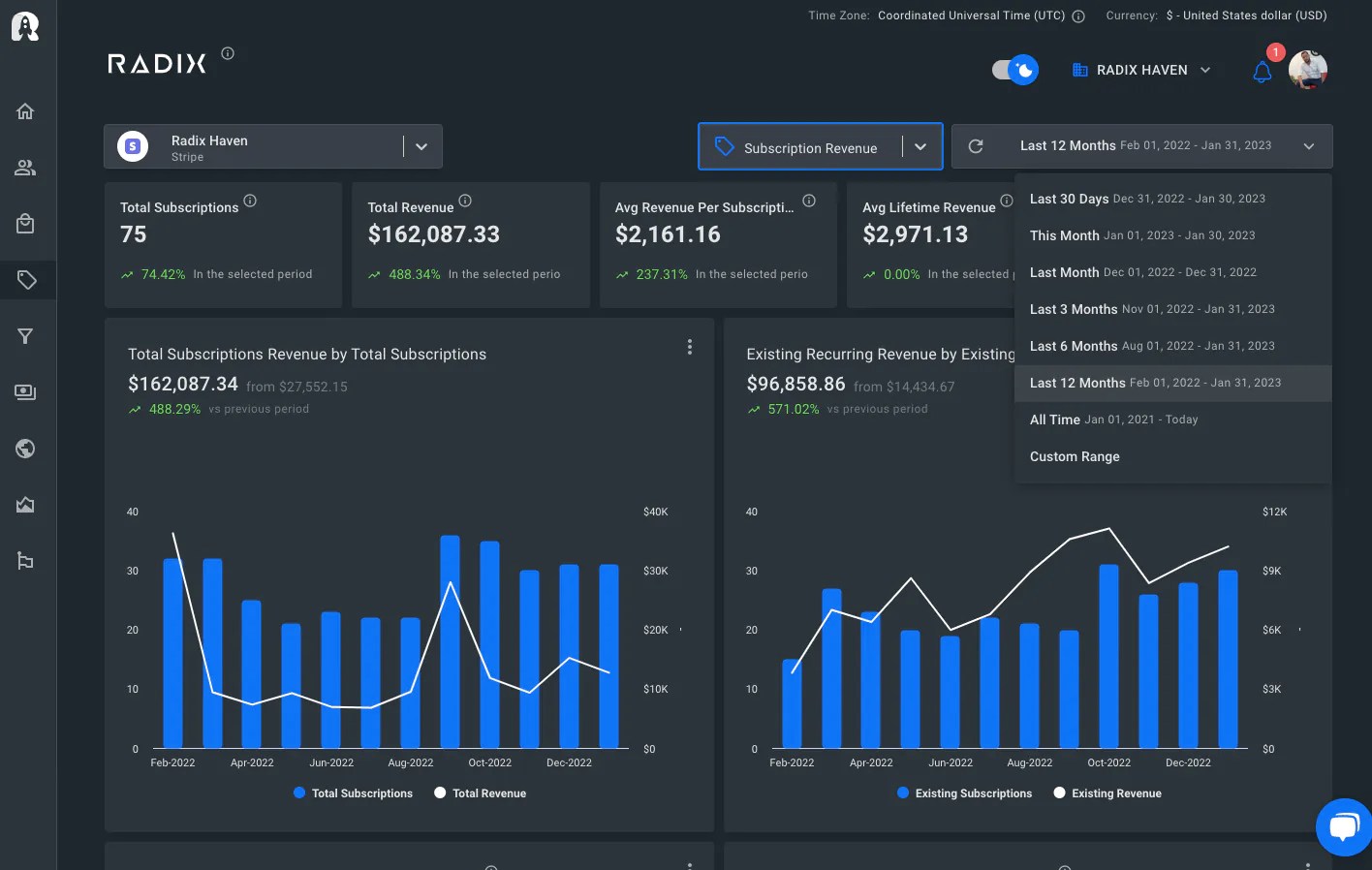
Task: Select the Customers sidebar icon
Action: (26, 167)
